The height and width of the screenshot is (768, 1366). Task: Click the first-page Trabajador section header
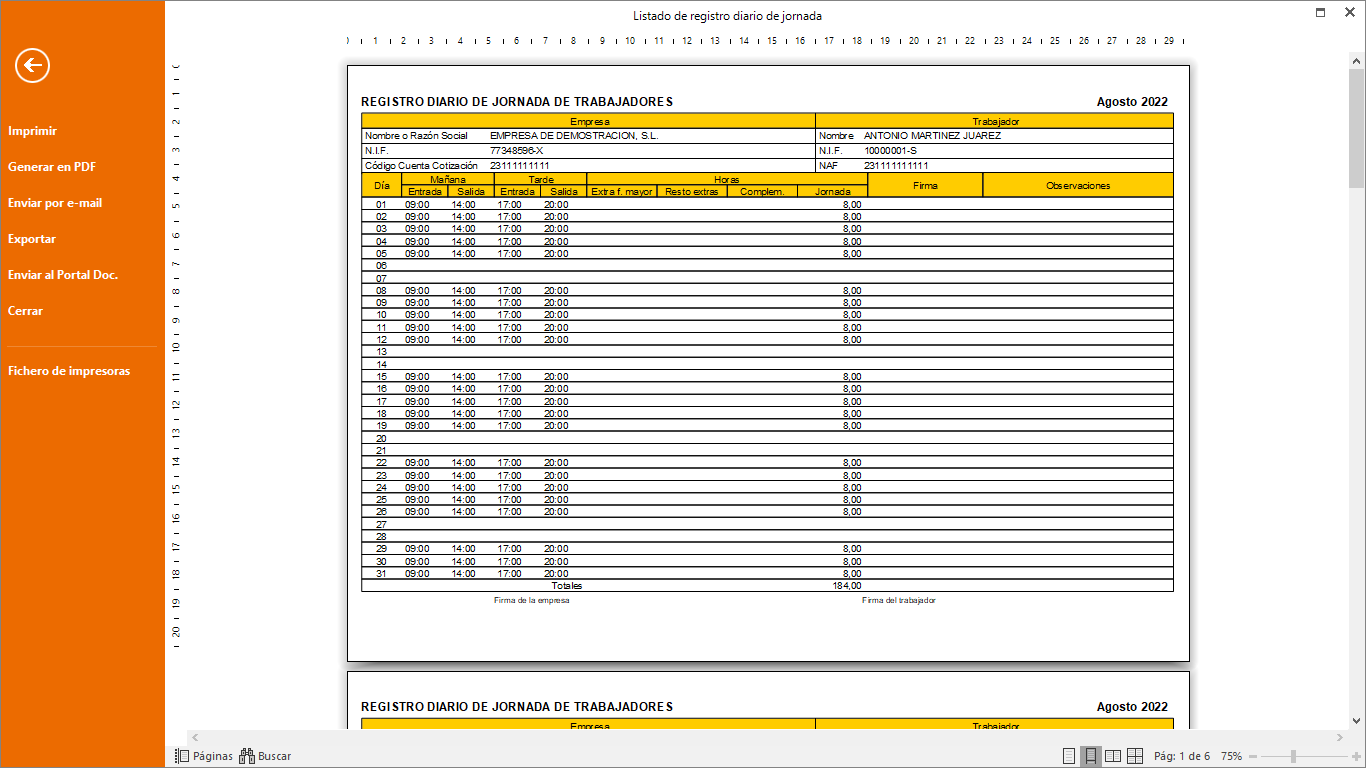tap(995, 121)
